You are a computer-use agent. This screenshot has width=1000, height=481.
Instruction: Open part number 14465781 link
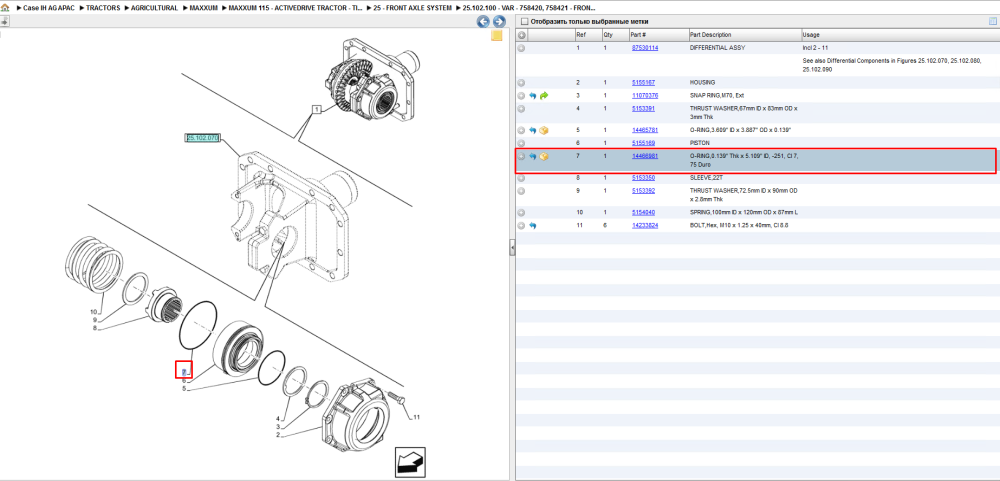[x=645, y=130]
